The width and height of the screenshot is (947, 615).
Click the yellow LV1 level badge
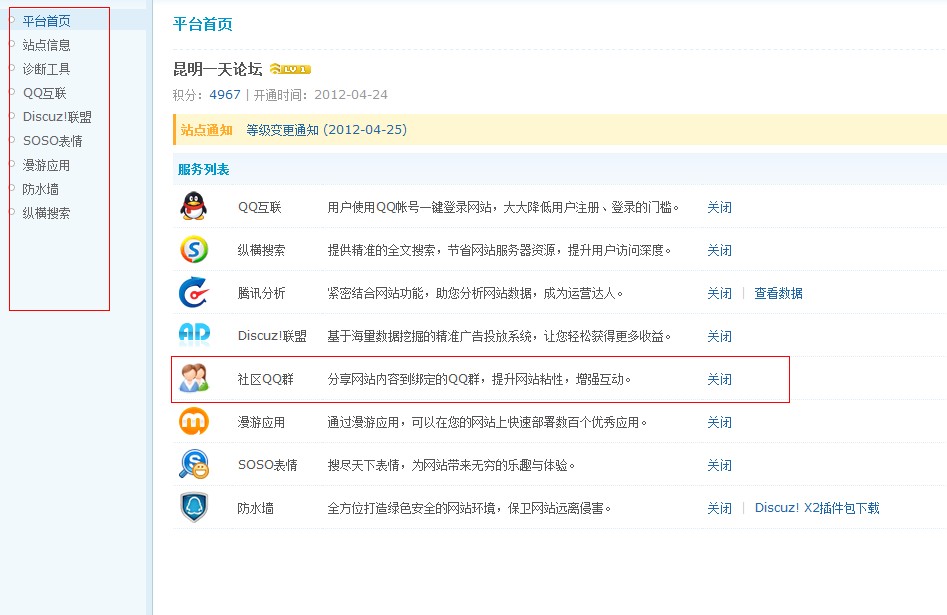point(290,69)
